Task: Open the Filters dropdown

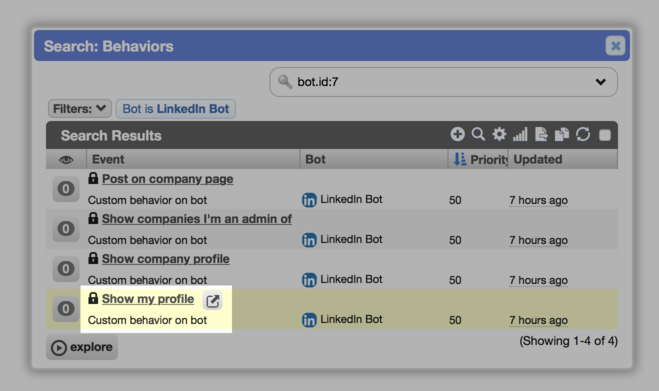Action: click(x=79, y=109)
